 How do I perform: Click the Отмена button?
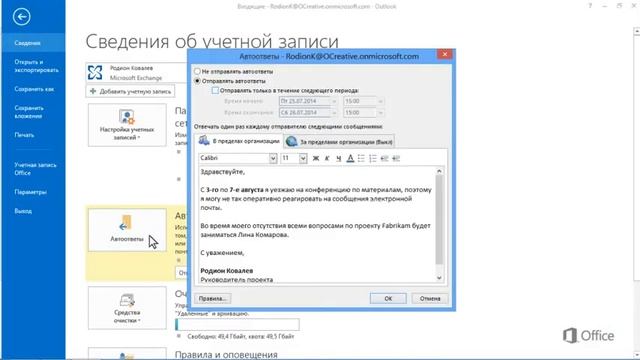point(430,298)
